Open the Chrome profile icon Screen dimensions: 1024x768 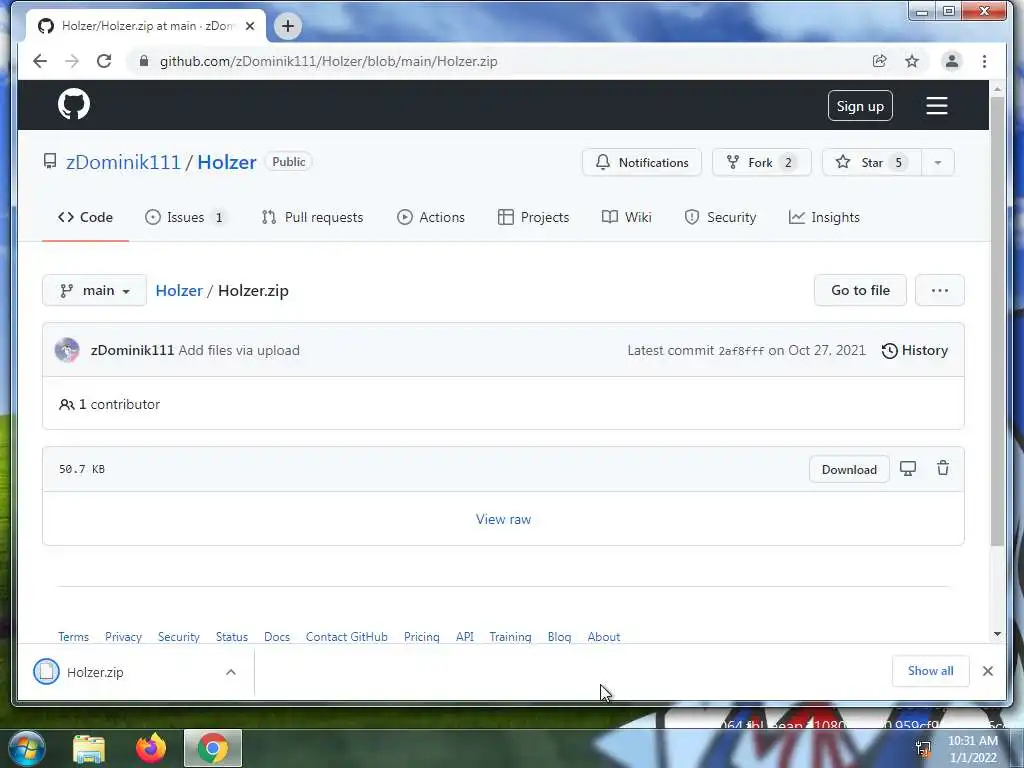click(x=952, y=61)
